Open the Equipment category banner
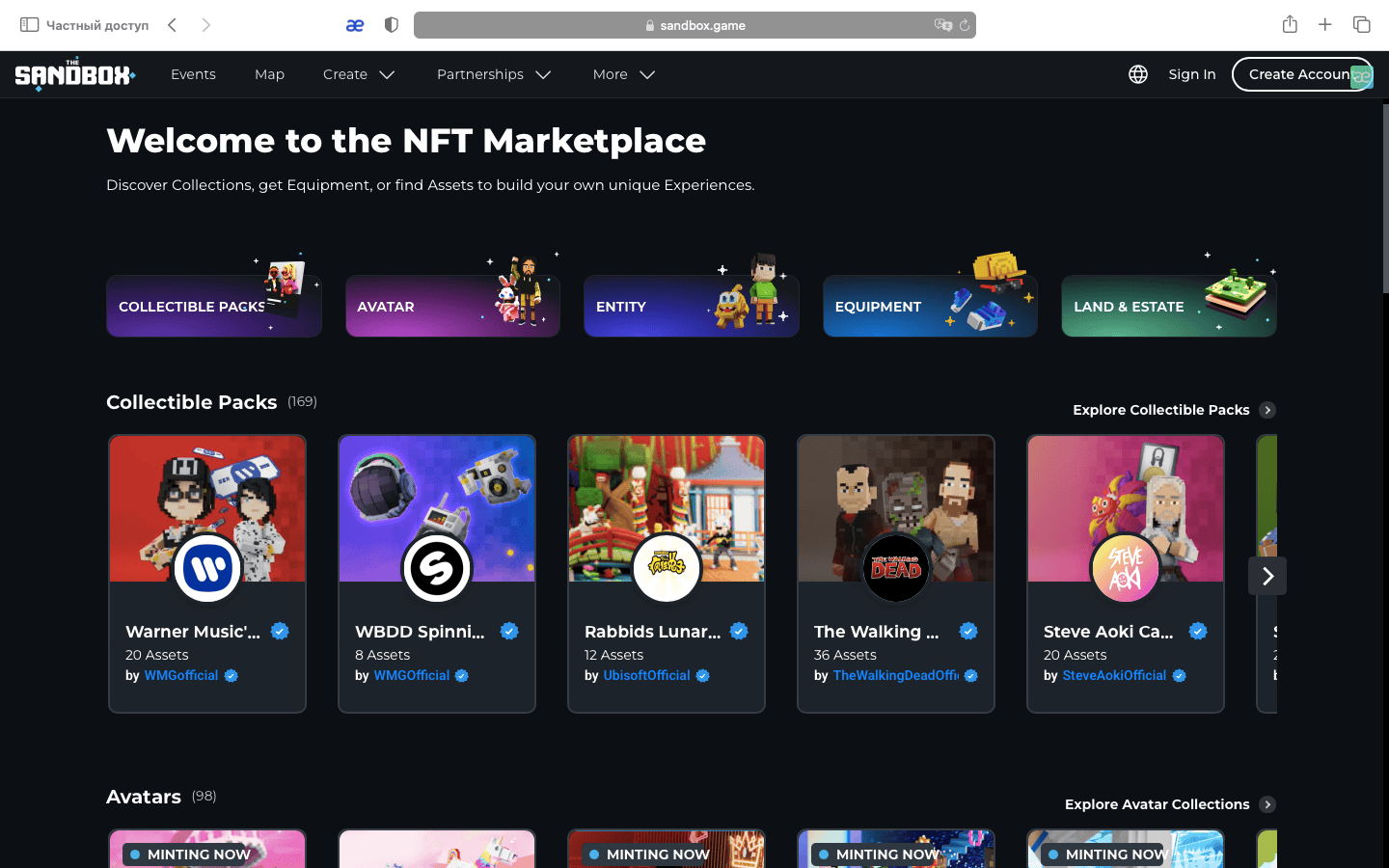Viewport: 1389px width, 868px height. coord(930,307)
